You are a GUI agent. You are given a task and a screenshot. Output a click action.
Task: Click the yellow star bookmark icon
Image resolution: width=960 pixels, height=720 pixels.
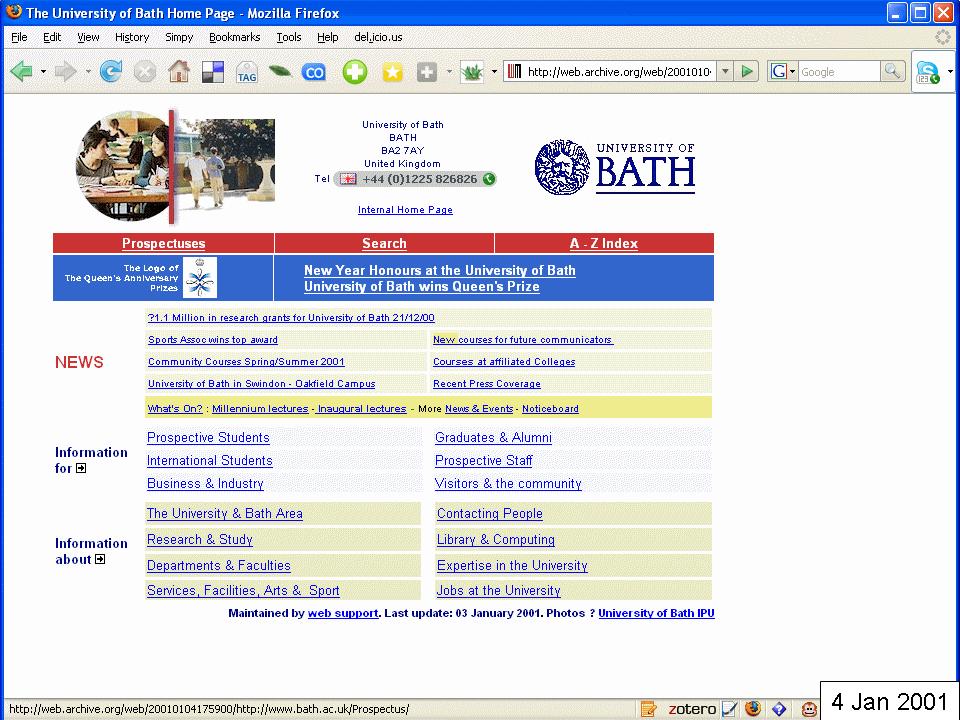[392, 72]
